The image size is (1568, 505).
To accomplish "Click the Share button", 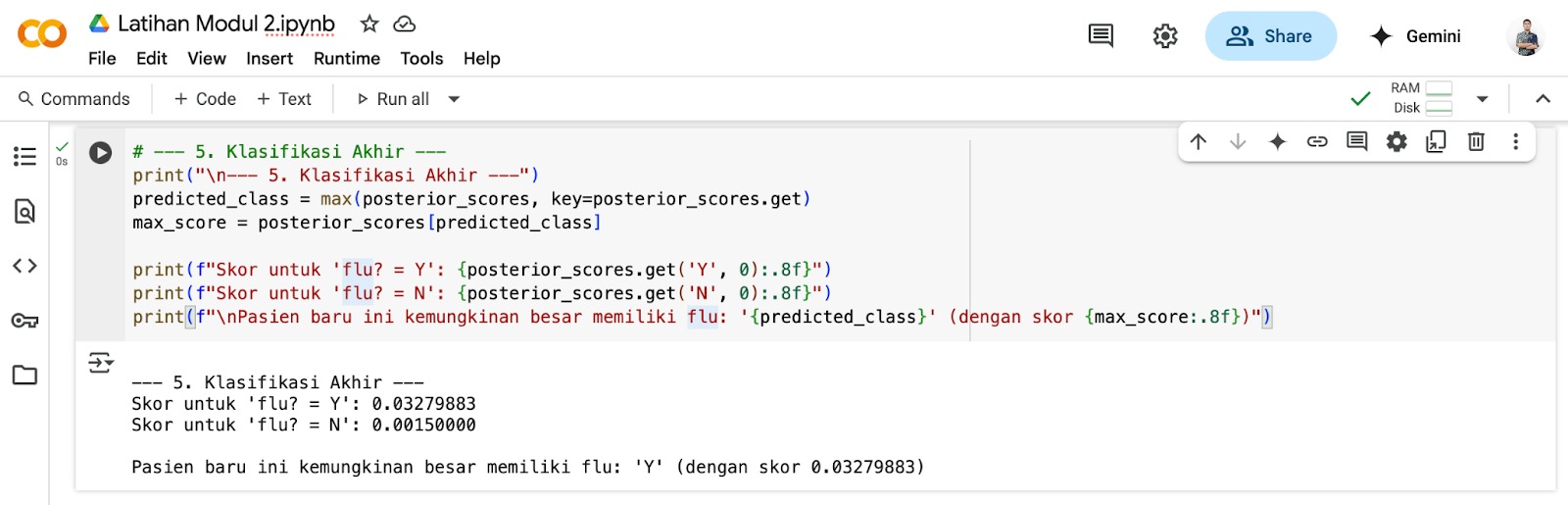I will click(1270, 36).
